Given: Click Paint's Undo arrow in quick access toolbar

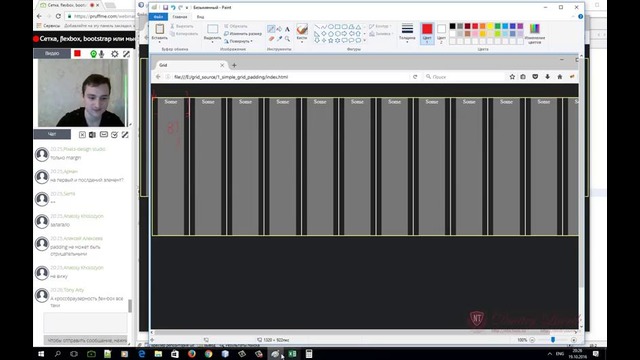Looking at the screenshot, I should pyautogui.click(x=173, y=7).
